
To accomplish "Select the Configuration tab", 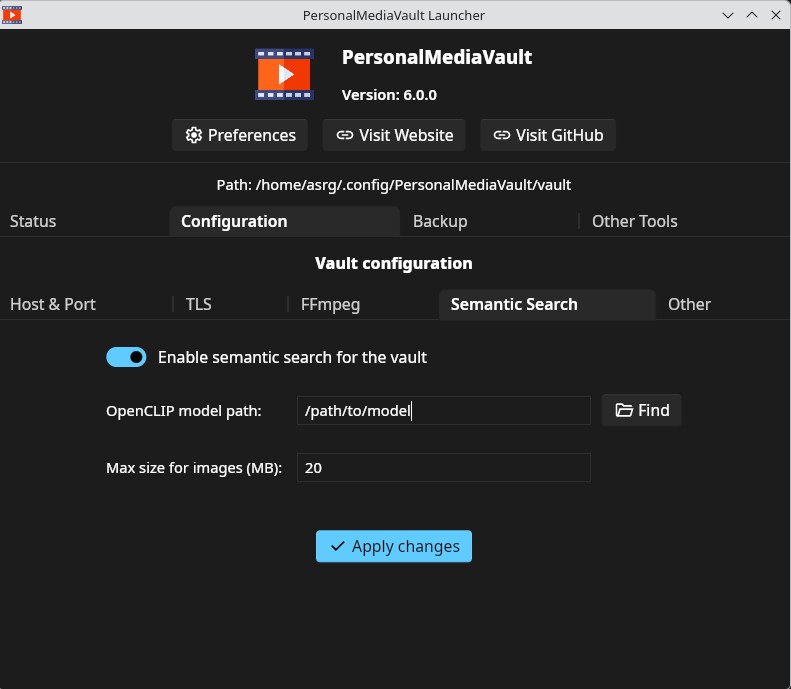I will (x=285, y=221).
